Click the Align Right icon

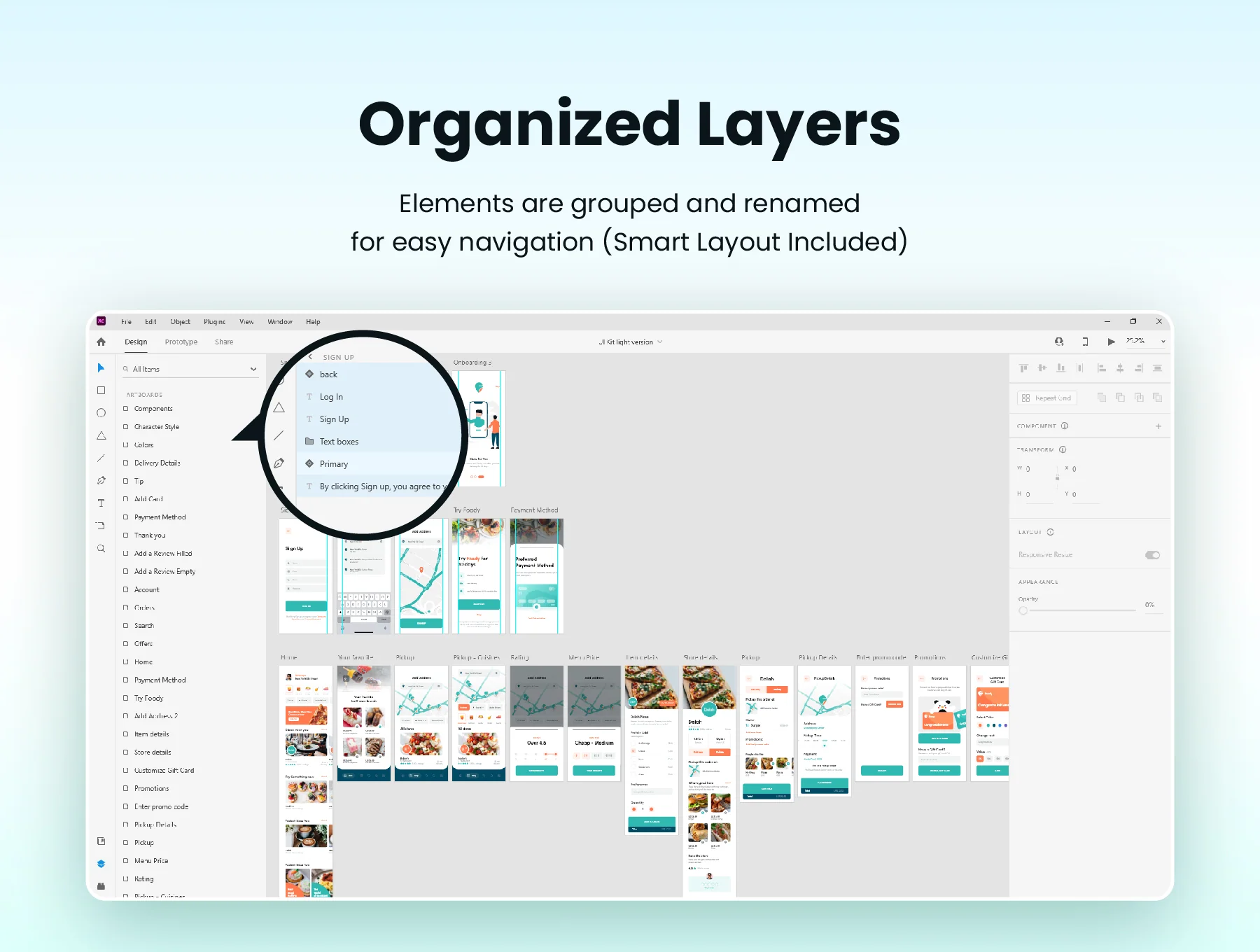1139,368
